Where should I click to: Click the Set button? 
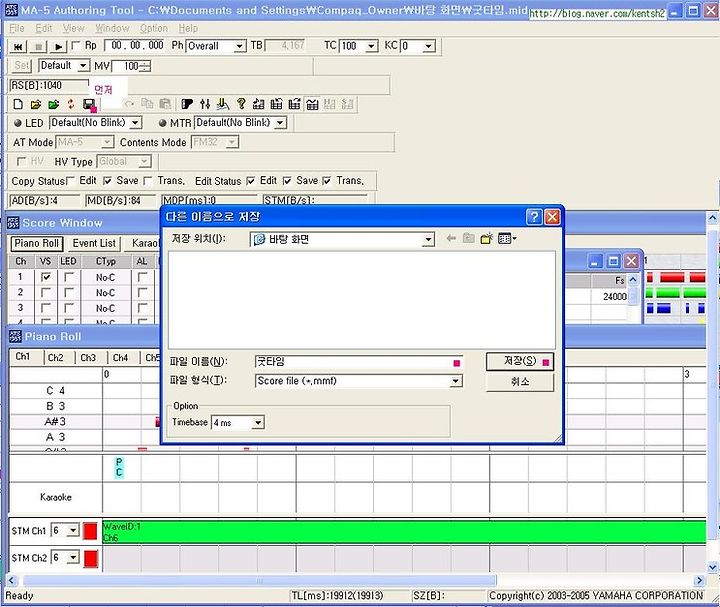point(22,66)
